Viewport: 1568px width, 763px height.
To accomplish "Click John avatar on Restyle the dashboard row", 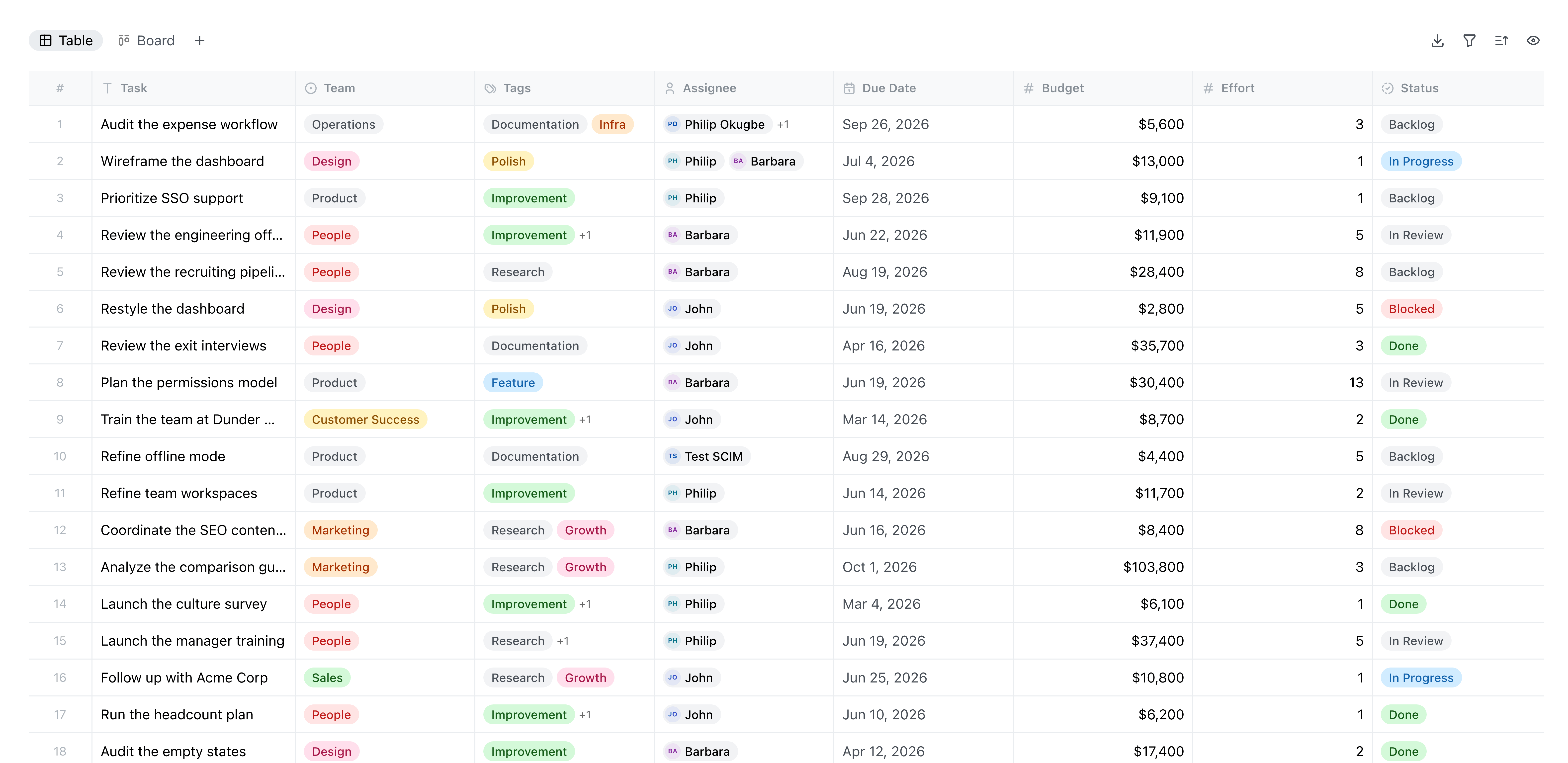I will coord(673,309).
